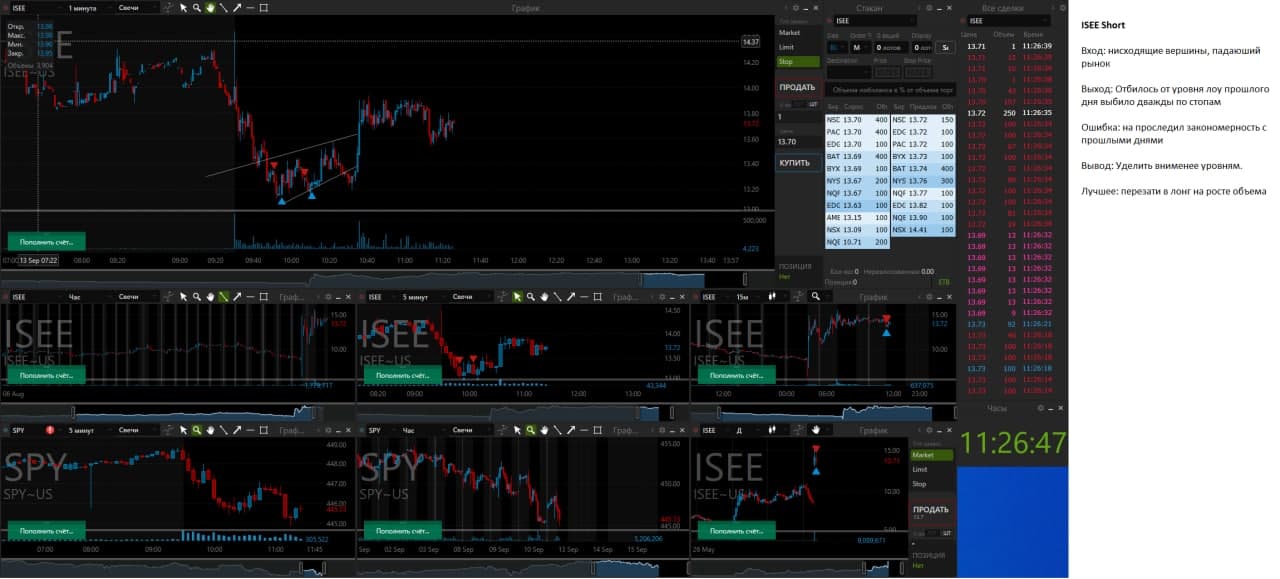This screenshot has width=1280, height=579.
Task: Click the red alert icon beside SPY ticker
Action: pyautogui.click(x=49, y=430)
